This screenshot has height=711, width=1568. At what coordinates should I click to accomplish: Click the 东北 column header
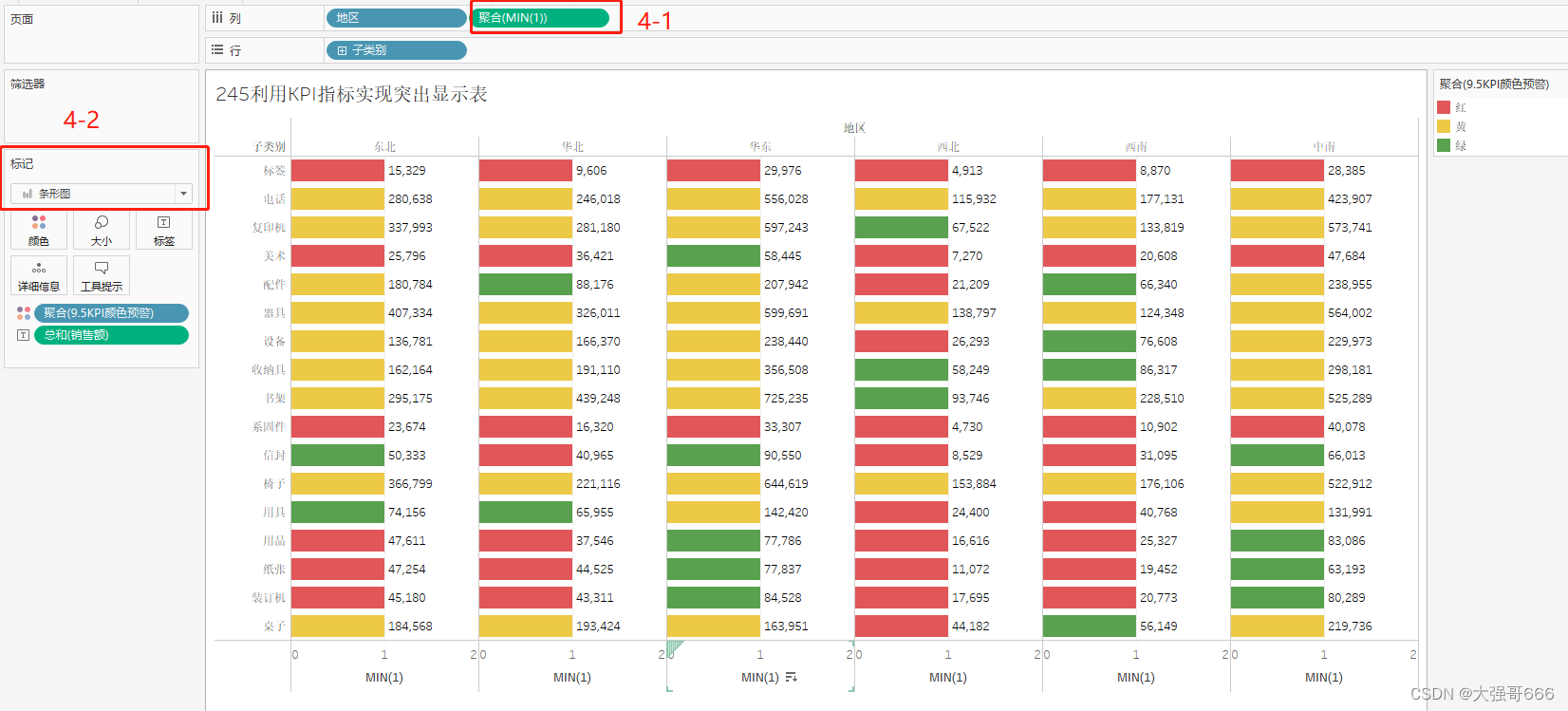point(384,146)
